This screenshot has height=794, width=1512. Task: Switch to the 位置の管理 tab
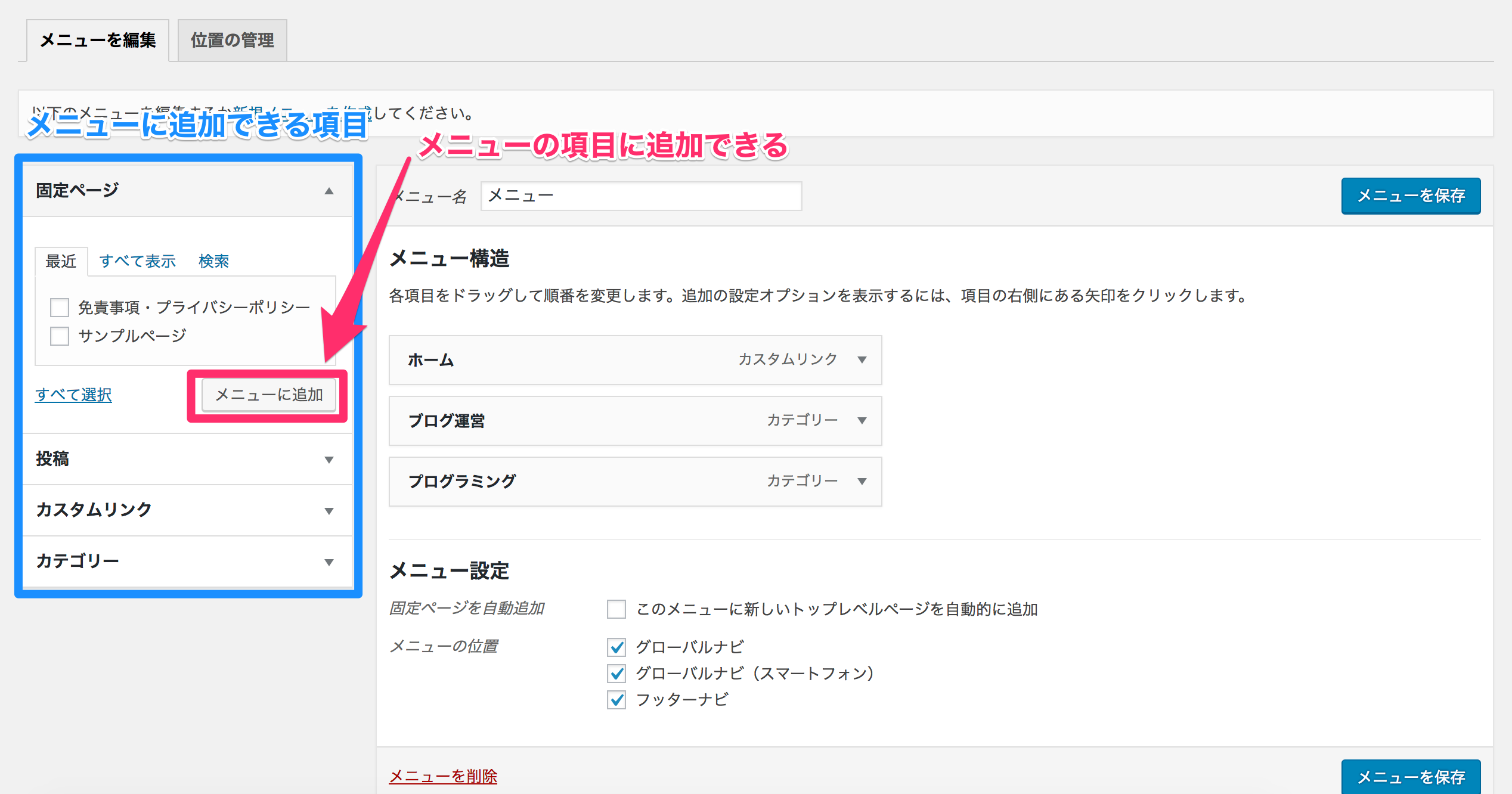[x=232, y=40]
